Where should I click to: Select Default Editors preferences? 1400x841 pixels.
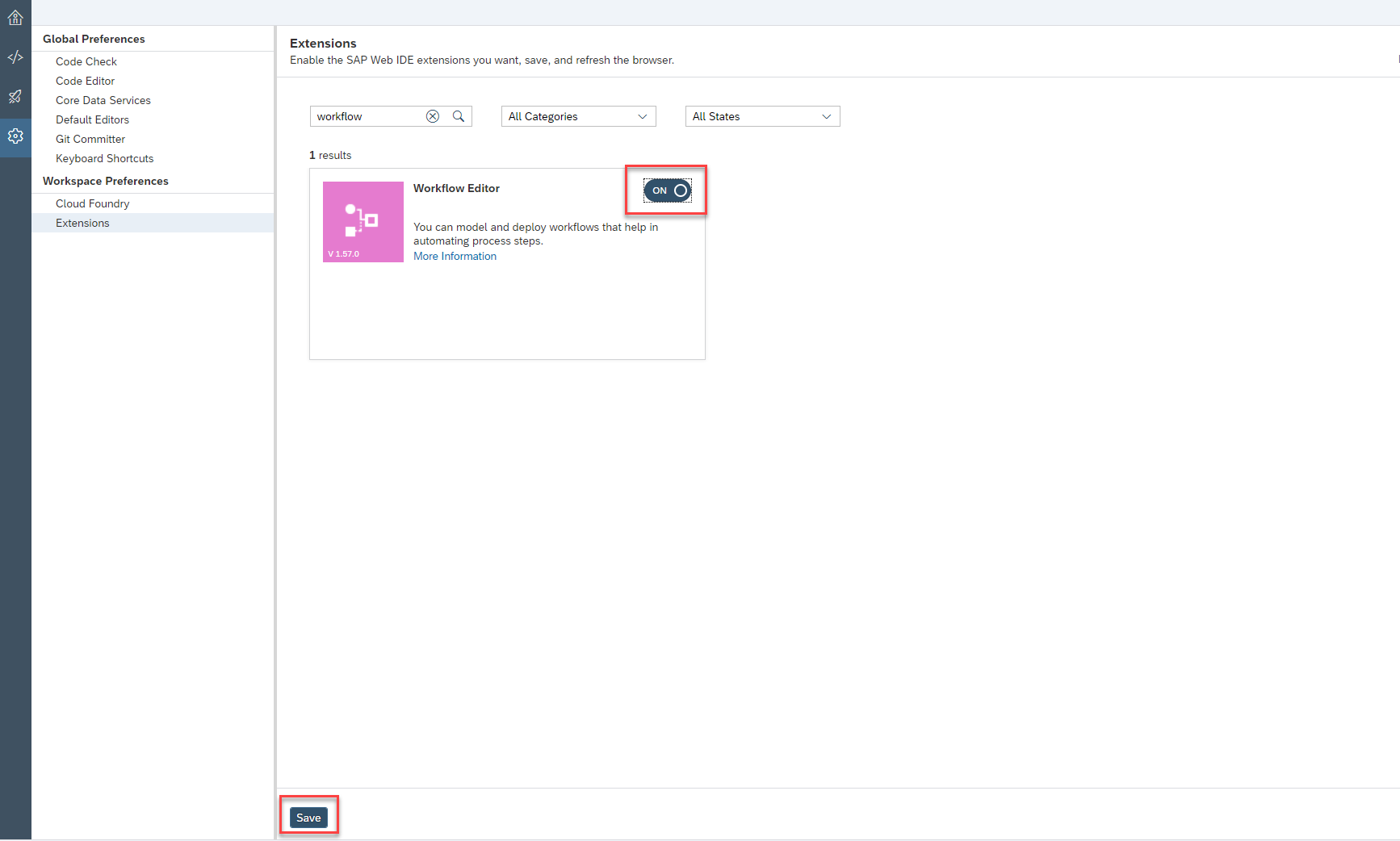pos(92,119)
